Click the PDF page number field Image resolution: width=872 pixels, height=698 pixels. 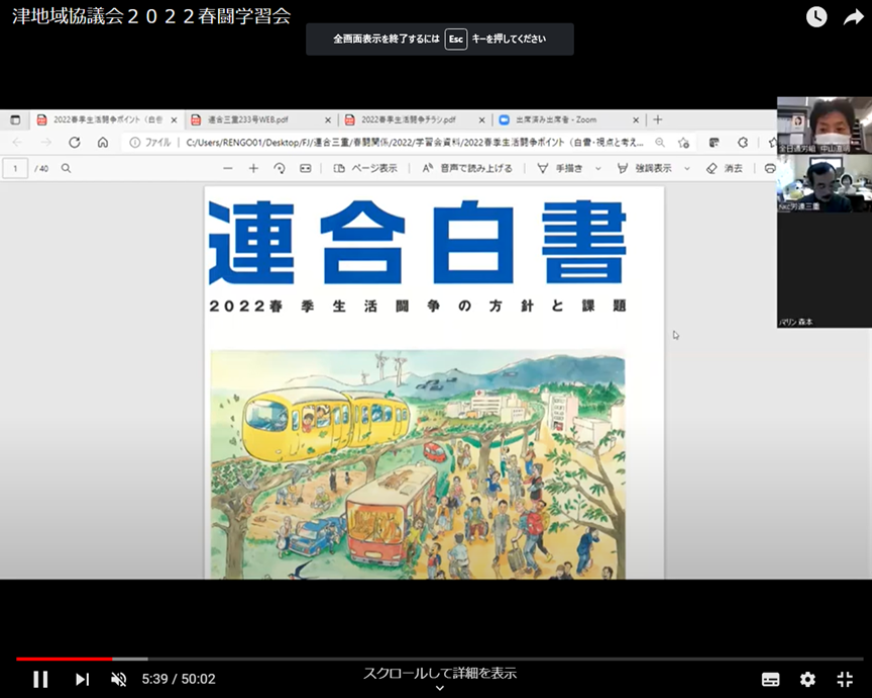coord(15,169)
